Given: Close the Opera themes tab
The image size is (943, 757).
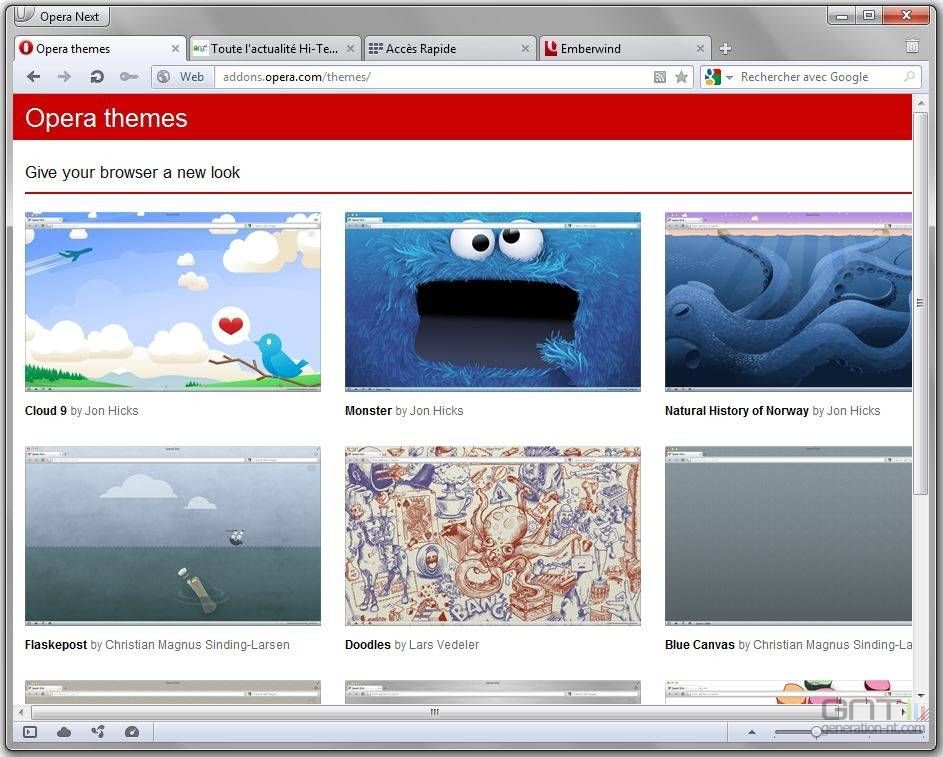Looking at the screenshot, I should [x=175, y=49].
